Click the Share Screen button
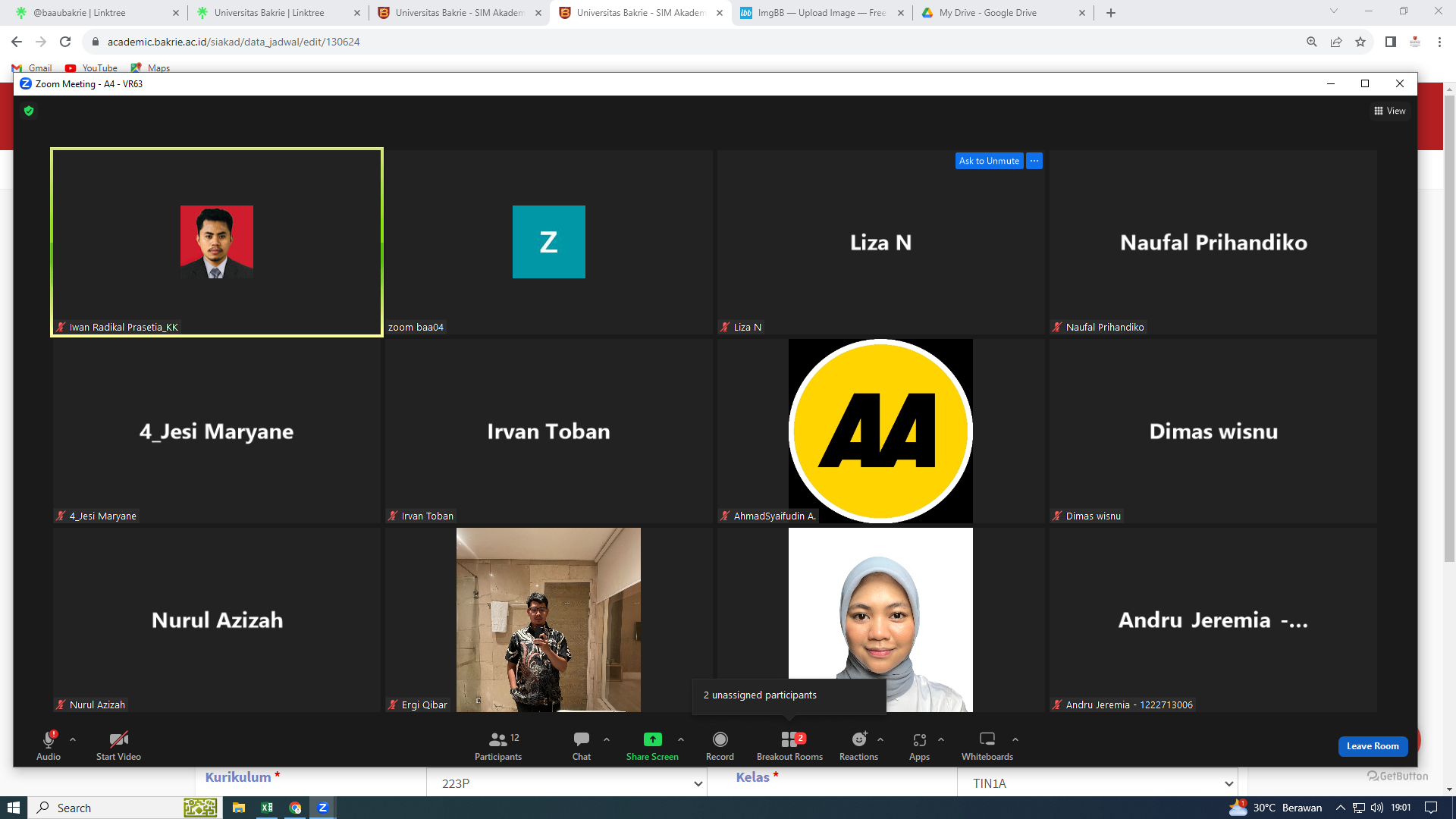 tap(652, 745)
